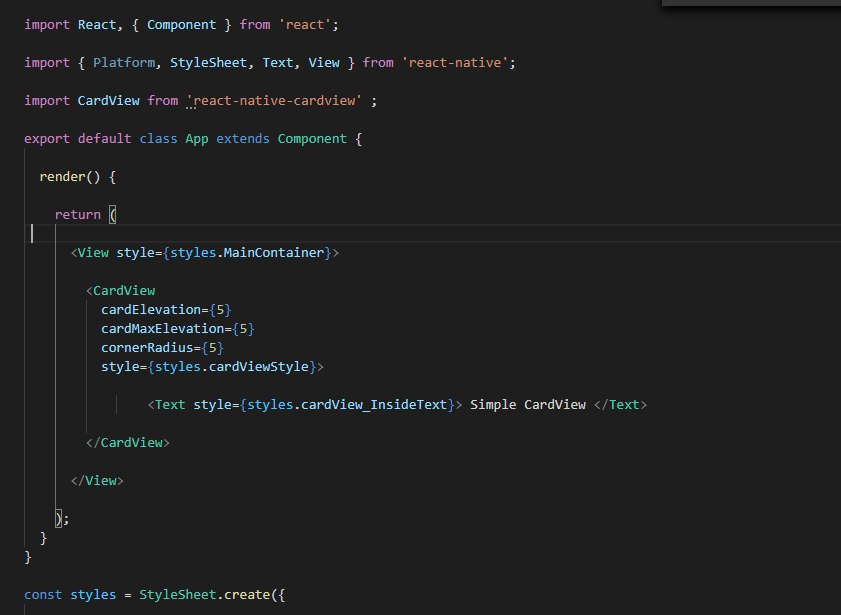Click styles.MainContainer in View tag
Viewport: 841px width, 615px height.
[247, 253]
